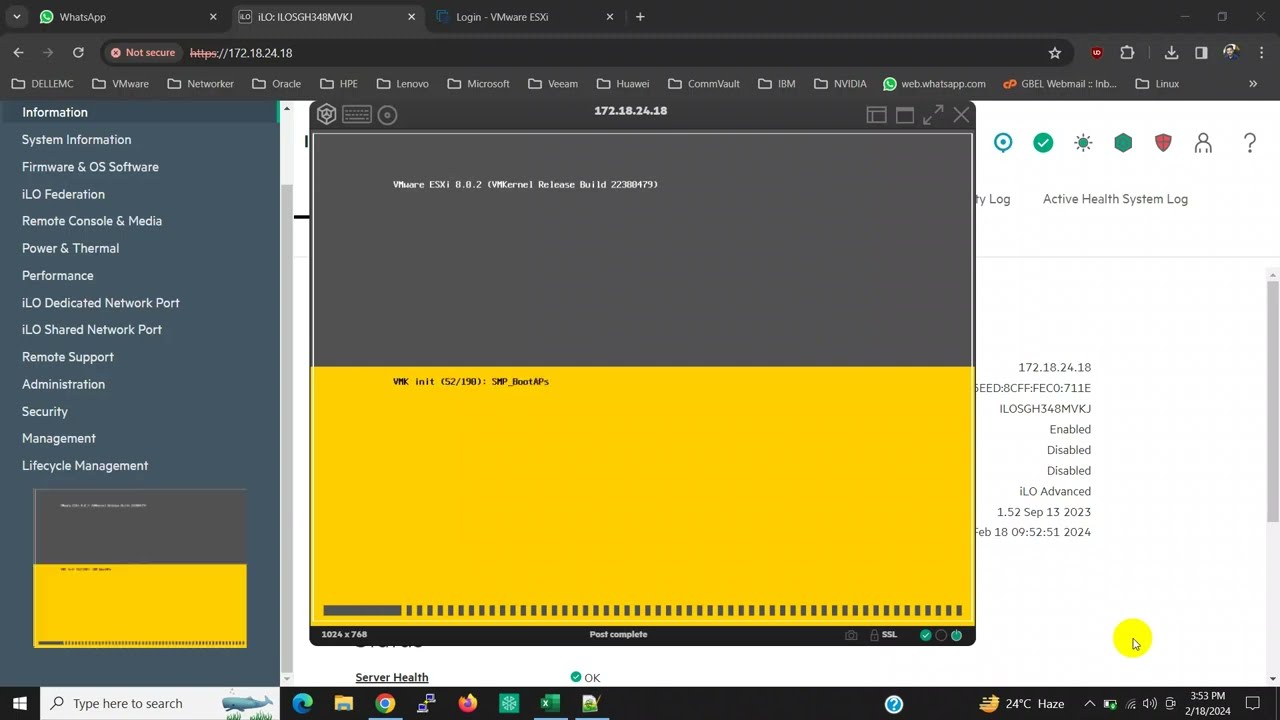Click the console thumbnail in the sidebar

point(140,568)
